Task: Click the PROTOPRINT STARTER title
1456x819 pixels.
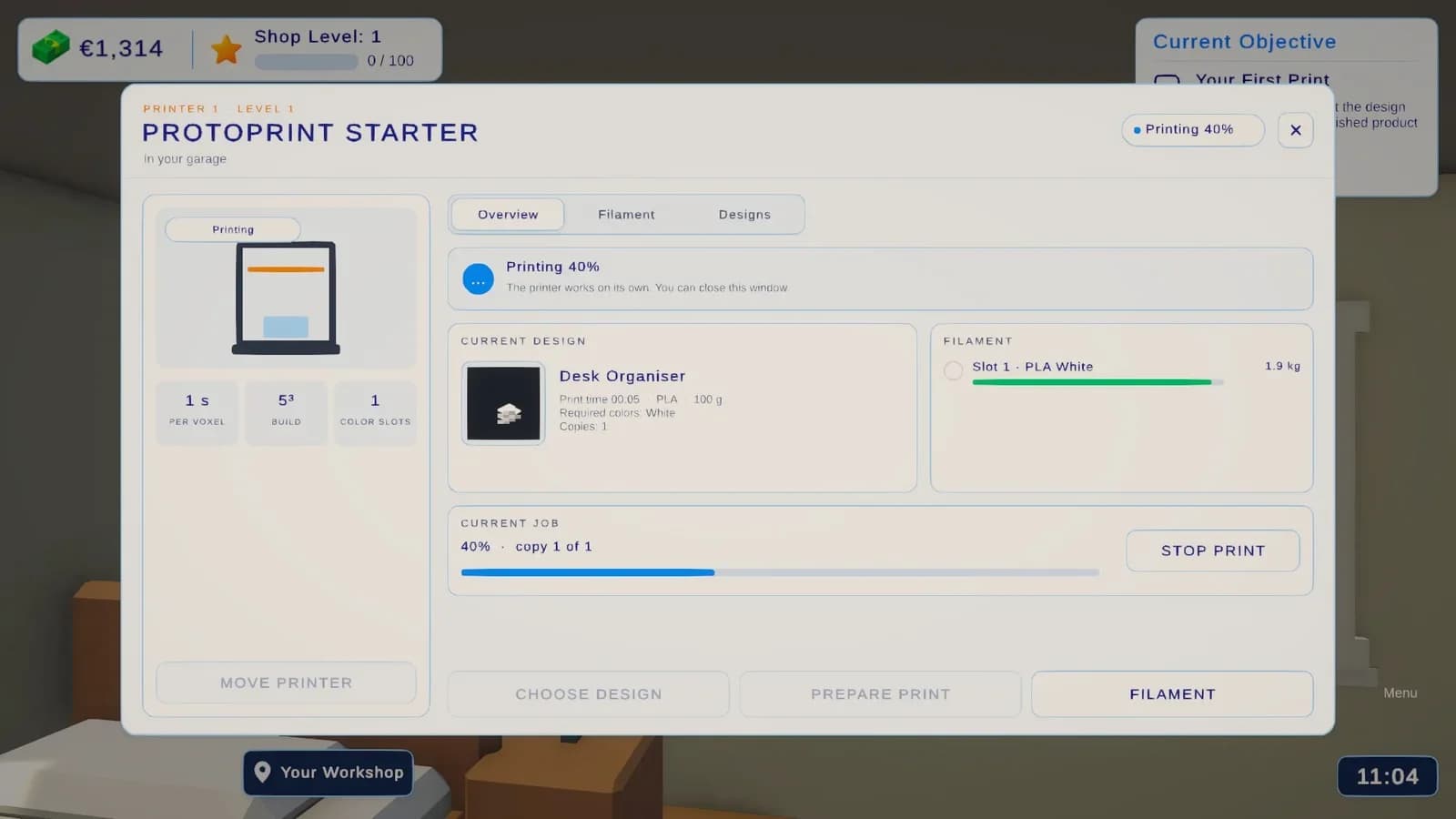Action: [x=310, y=133]
